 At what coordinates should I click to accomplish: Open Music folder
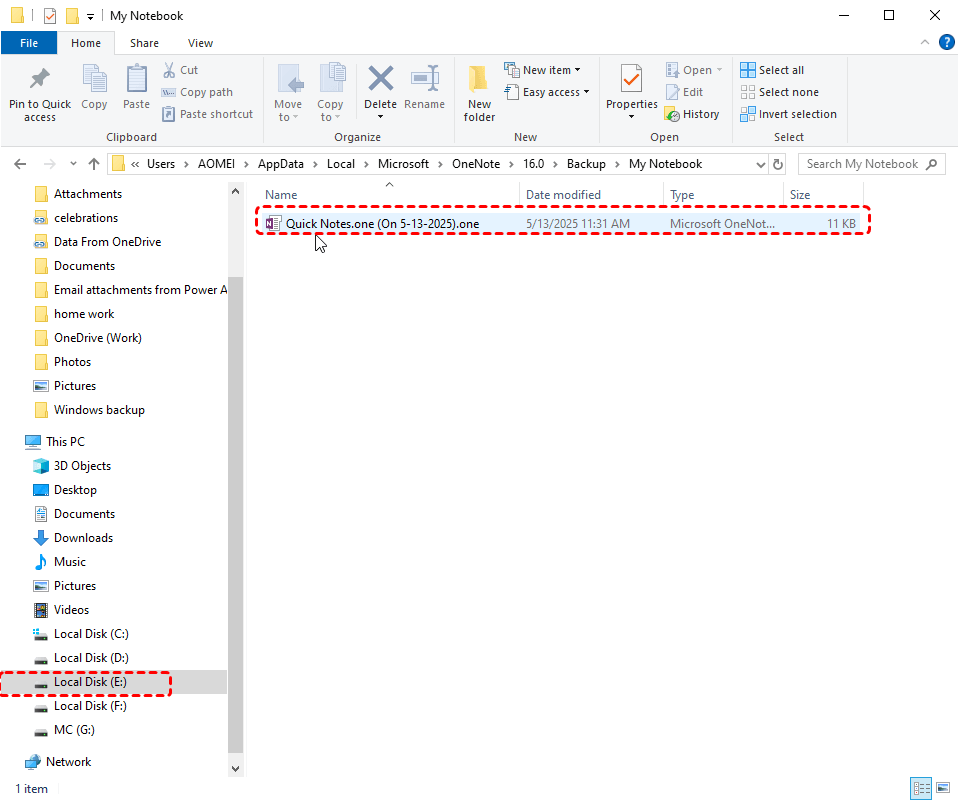coord(69,562)
